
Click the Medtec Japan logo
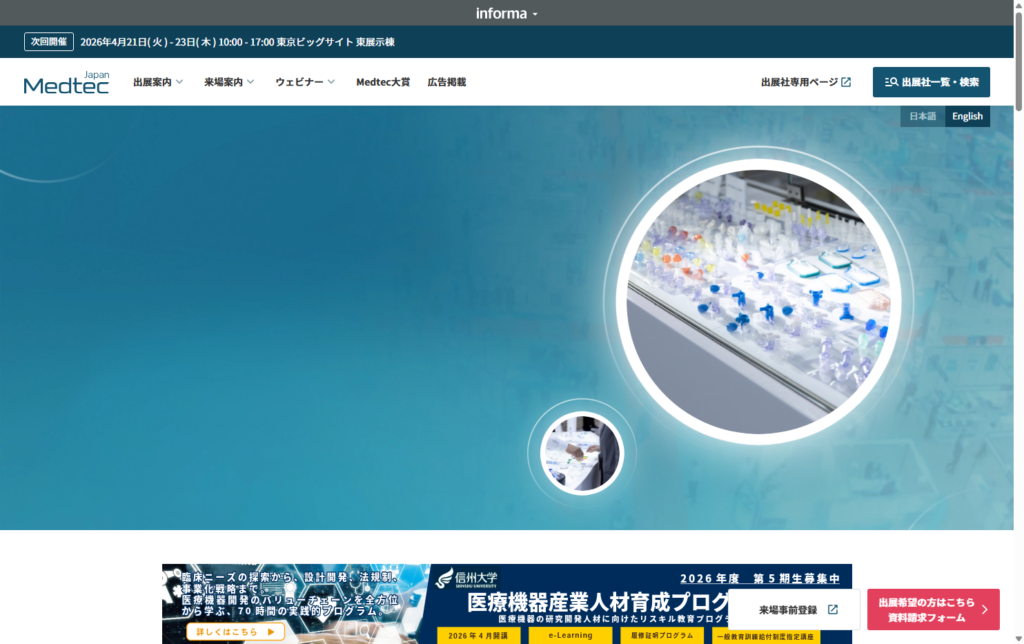tap(66, 81)
